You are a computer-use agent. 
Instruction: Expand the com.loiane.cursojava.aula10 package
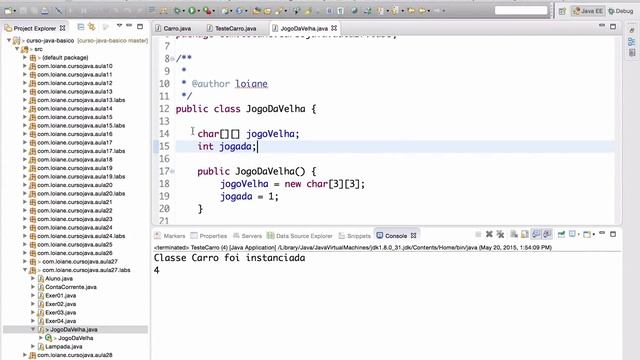(x=25, y=66)
